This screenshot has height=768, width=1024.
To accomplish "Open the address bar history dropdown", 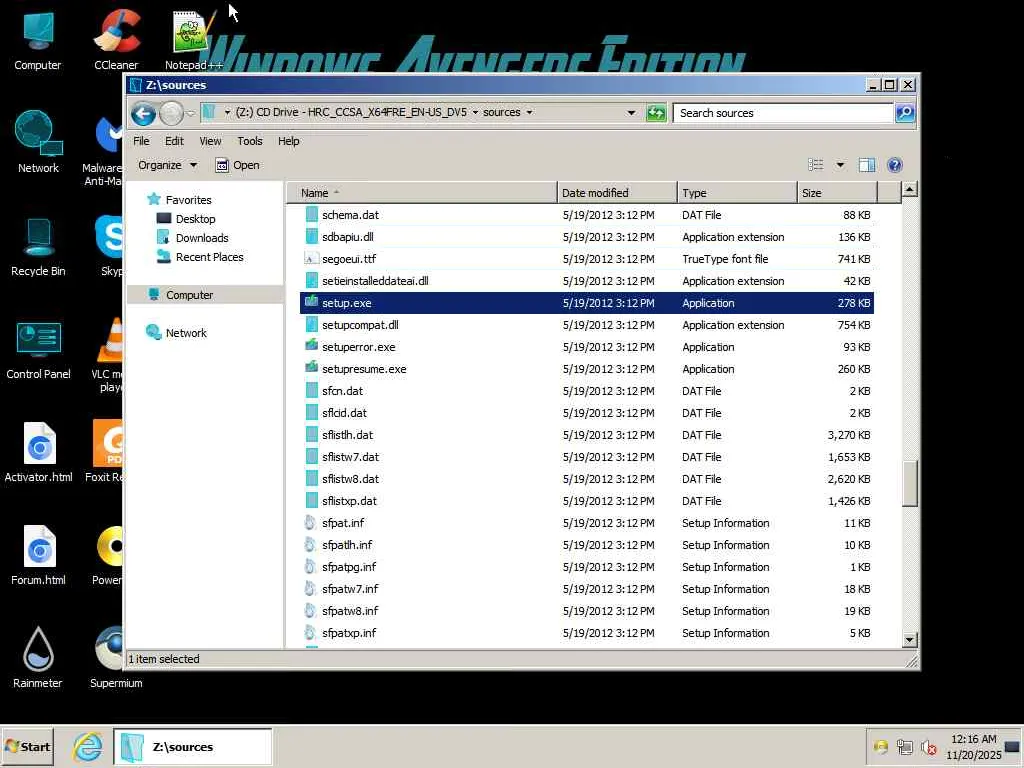I will (x=631, y=113).
